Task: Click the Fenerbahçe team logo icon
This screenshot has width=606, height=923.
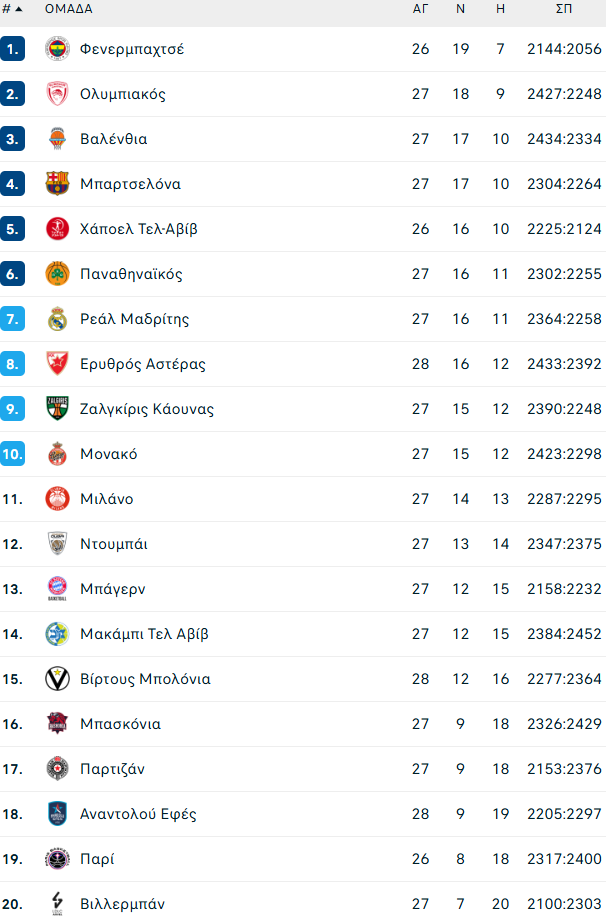Action: point(57,49)
